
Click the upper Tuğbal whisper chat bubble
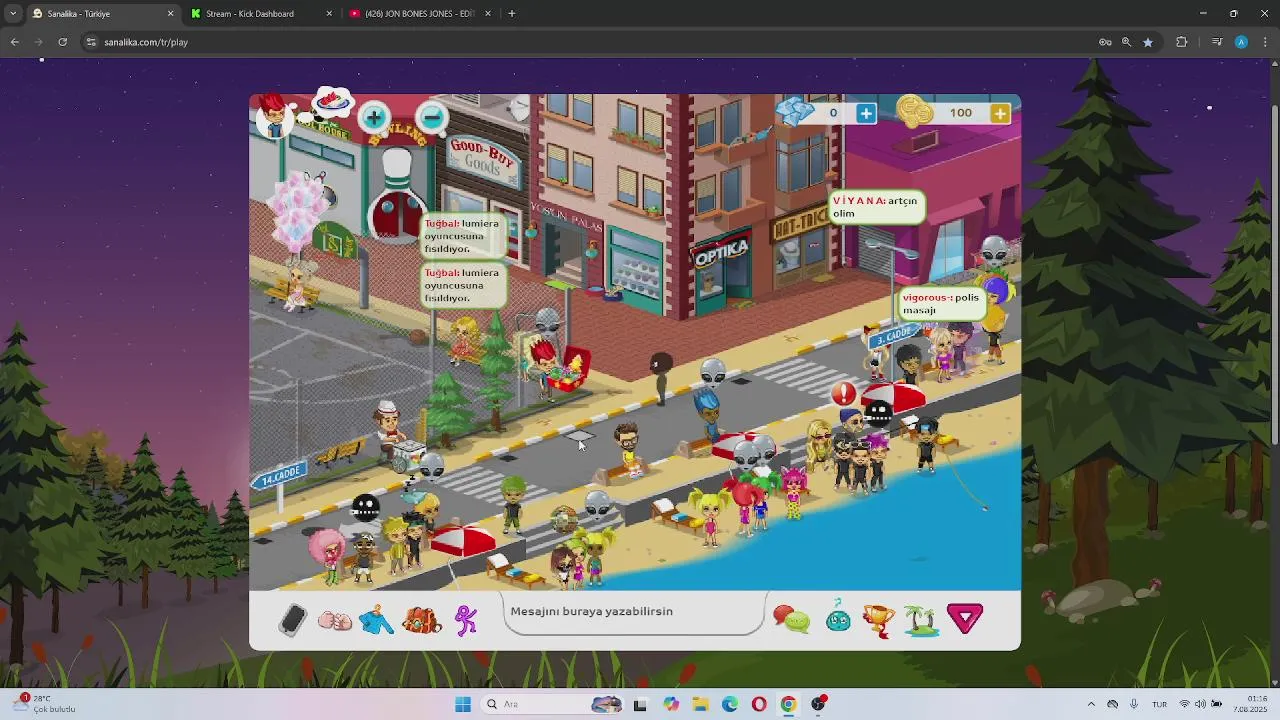pyautogui.click(x=463, y=237)
